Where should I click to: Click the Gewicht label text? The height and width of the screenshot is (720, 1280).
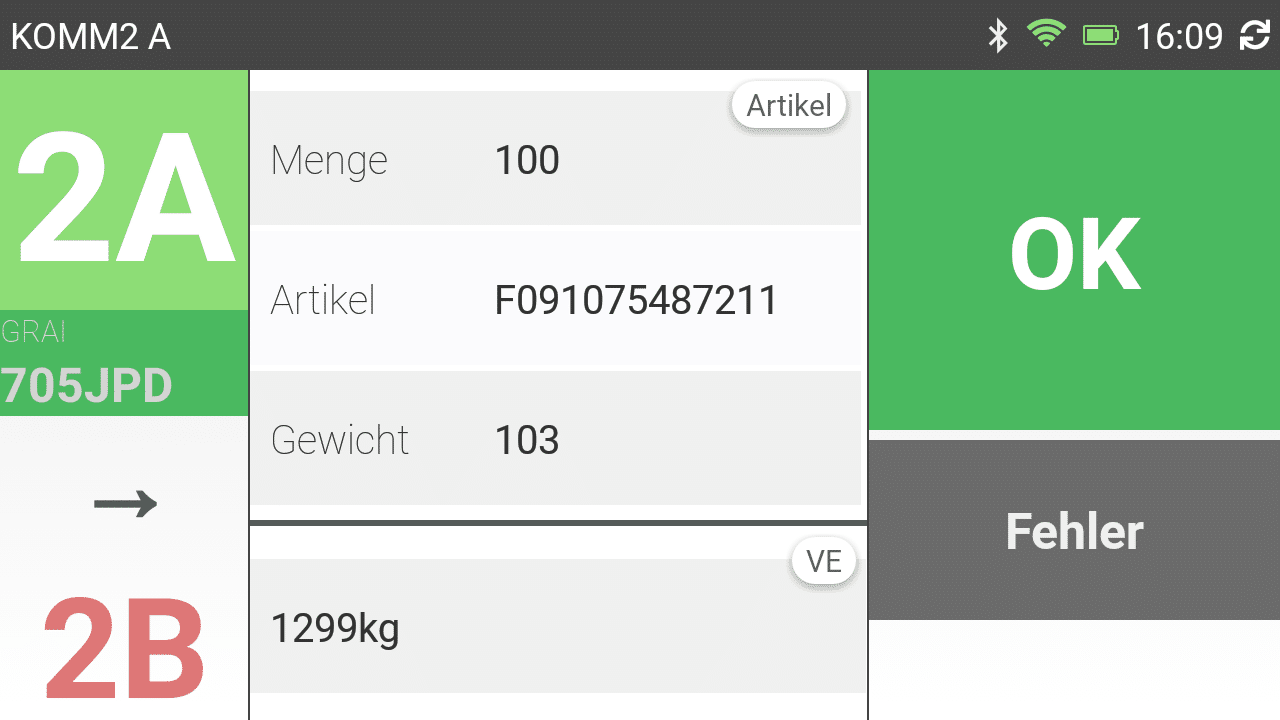(340, 440)
